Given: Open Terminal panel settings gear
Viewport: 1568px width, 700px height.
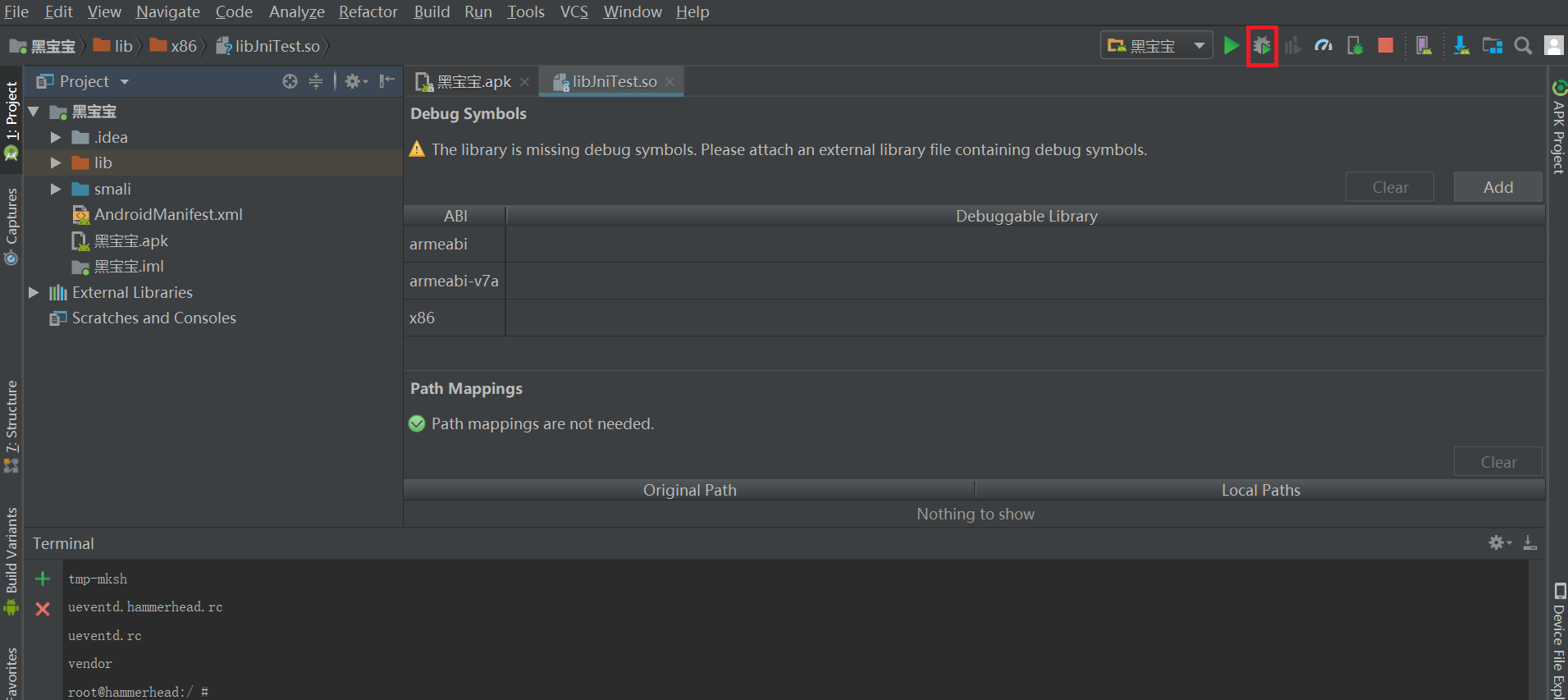Looking at the screenshot, I should (x=1500, y=542).
